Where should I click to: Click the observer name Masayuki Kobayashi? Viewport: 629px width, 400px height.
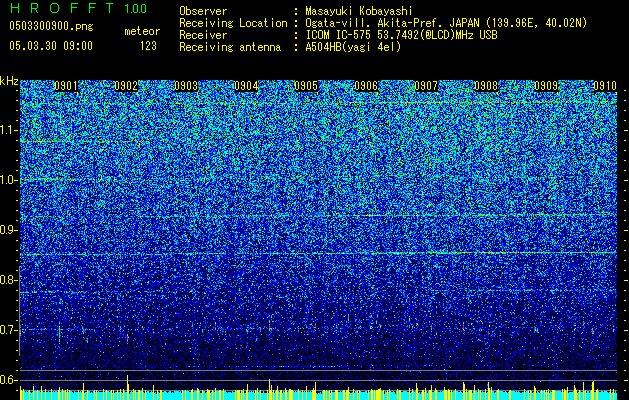359,11
